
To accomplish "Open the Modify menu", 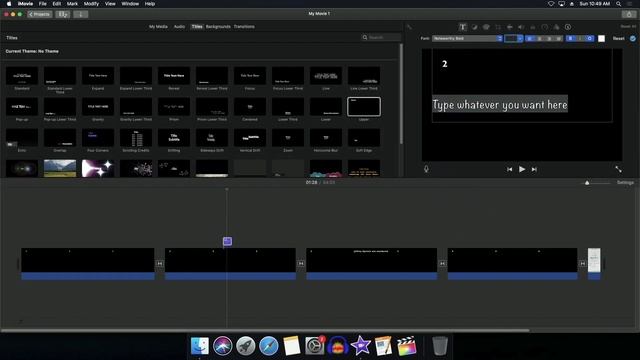I will (x=91, y=4).
